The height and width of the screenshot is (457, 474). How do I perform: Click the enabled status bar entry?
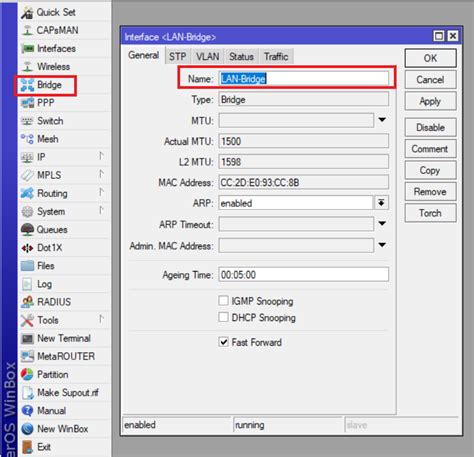pyautogui.click(x=177, y=425)
